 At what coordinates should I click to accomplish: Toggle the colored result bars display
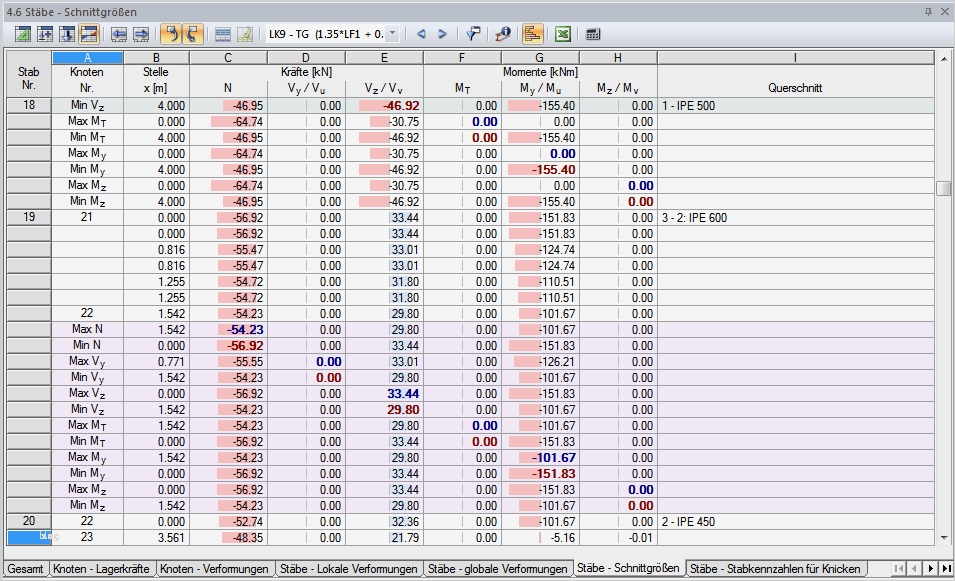tap(532, 34)
